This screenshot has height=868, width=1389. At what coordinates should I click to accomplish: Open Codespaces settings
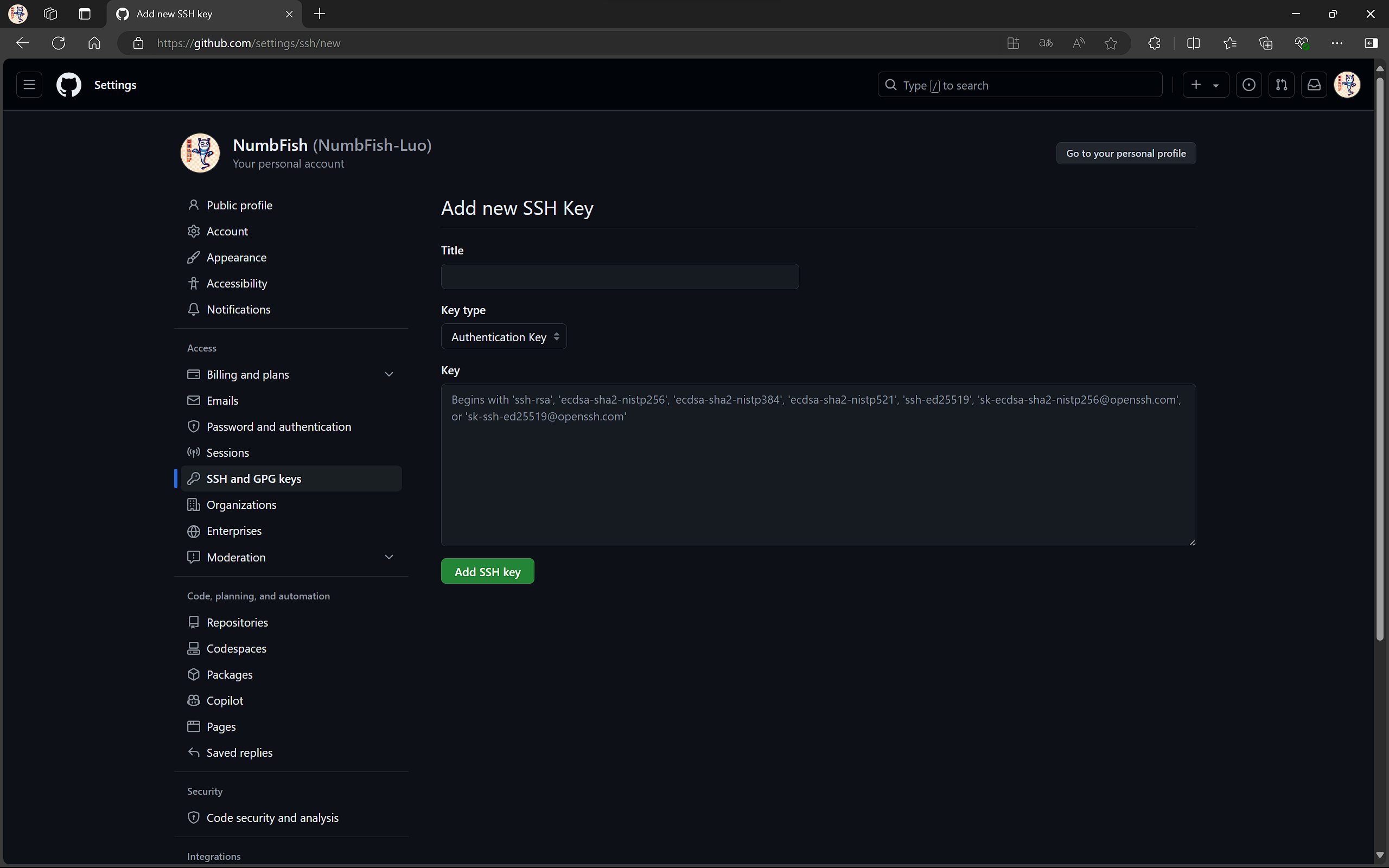click(291, 649)
